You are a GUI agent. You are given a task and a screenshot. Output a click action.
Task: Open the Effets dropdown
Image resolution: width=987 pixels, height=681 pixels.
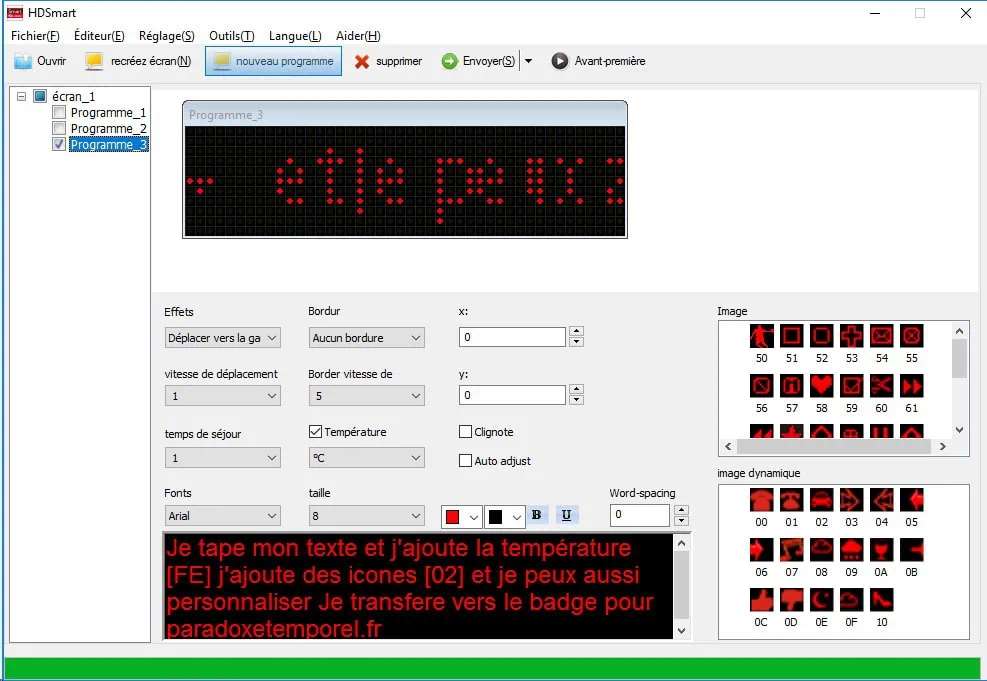pos(222,338)
